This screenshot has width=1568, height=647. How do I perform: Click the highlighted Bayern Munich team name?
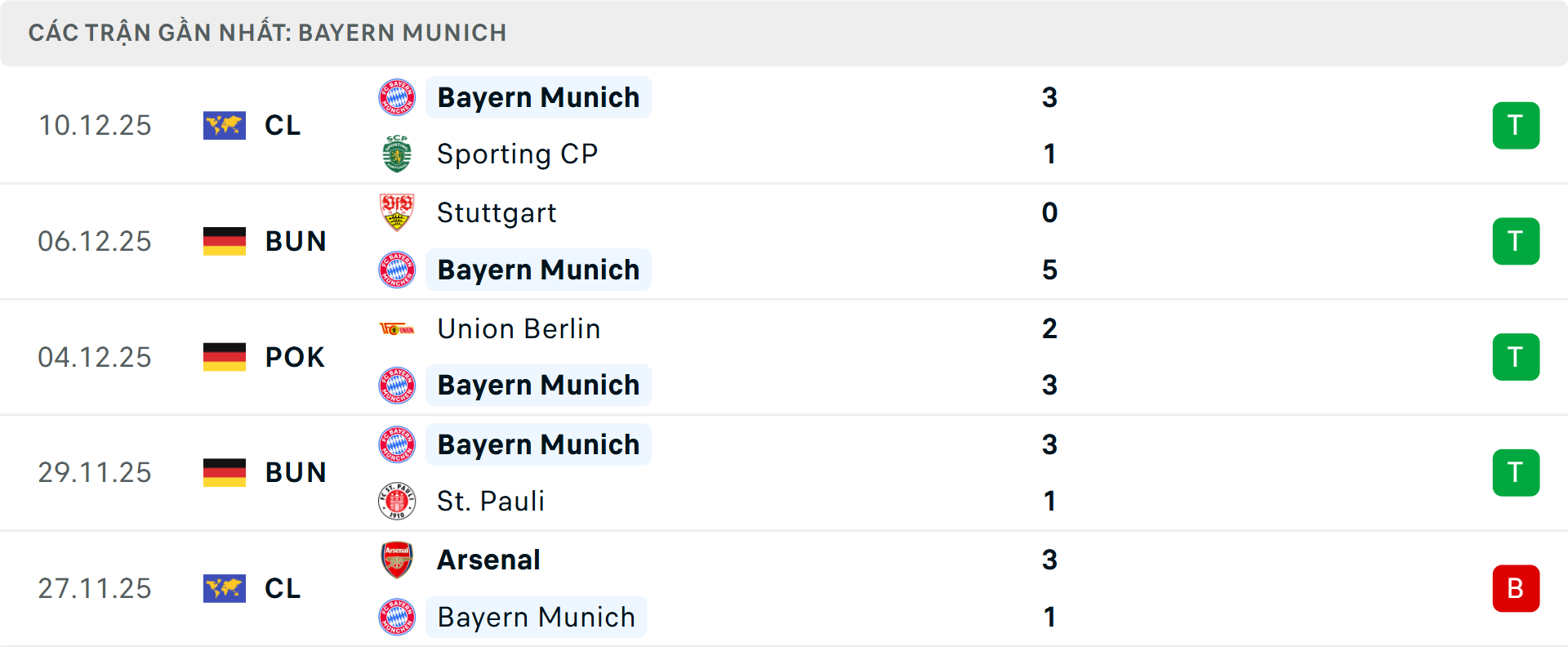pyautogui.click(x=538, y=96)
